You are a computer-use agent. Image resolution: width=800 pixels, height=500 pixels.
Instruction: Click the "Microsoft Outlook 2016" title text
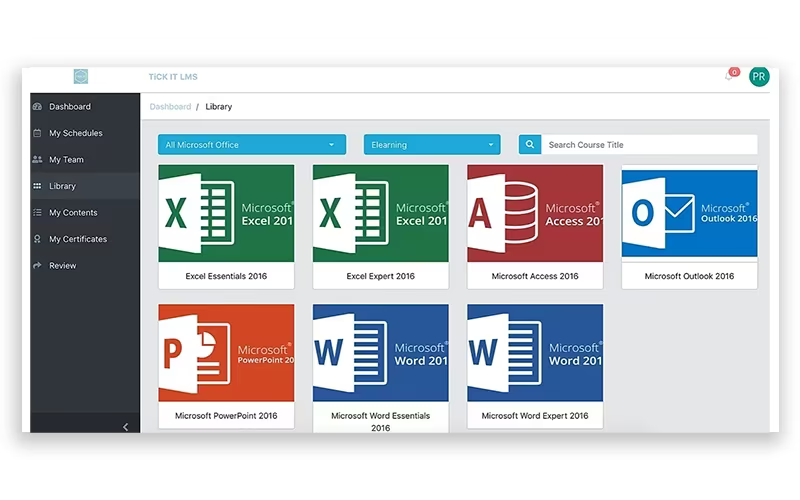pos(689,276)
